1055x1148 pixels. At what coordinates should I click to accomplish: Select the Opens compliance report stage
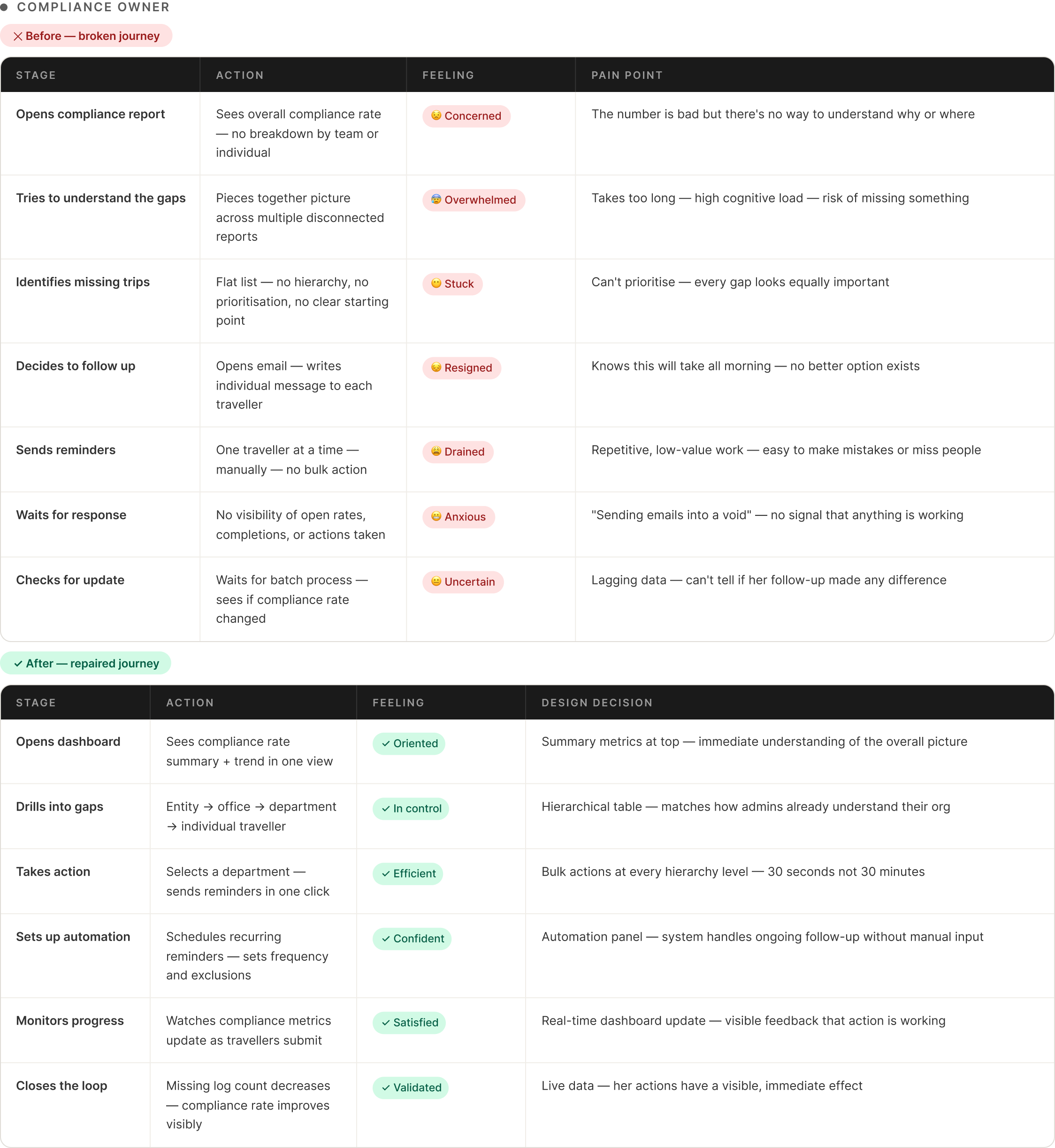click(x=90, y=114)
